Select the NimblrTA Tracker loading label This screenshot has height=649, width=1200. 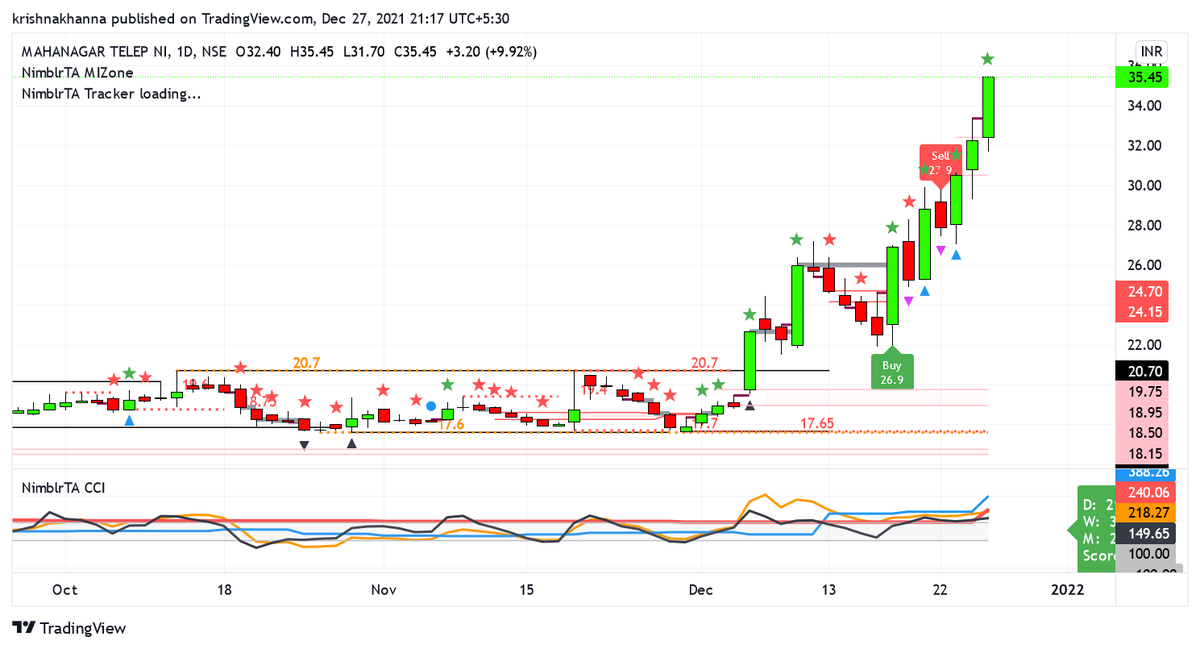click(111, 94)
